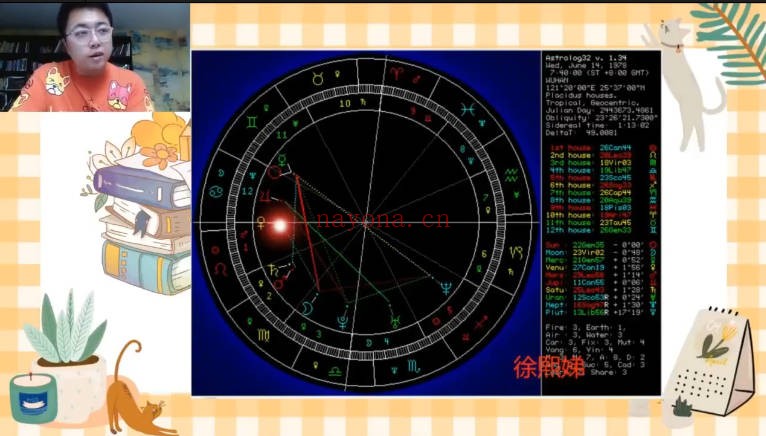The height and width of the screenshot is (436, 766).
Task: Click the Cancer sign glyph on the wheel
Action: pyautogui.click(x=215, y=192)
